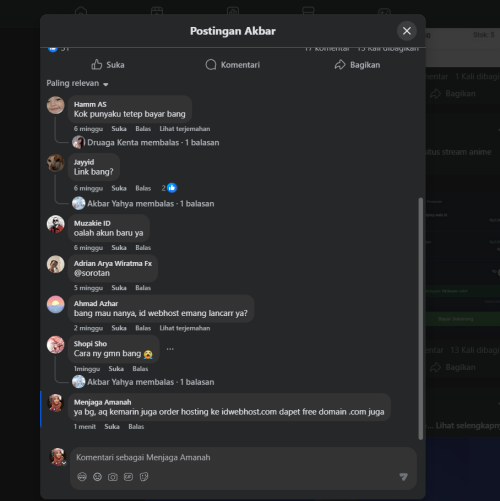Image resolution: width=500 pixels, height=501 pixels.
Task: Click the Komentari speech bubble button
Action: 233,65
